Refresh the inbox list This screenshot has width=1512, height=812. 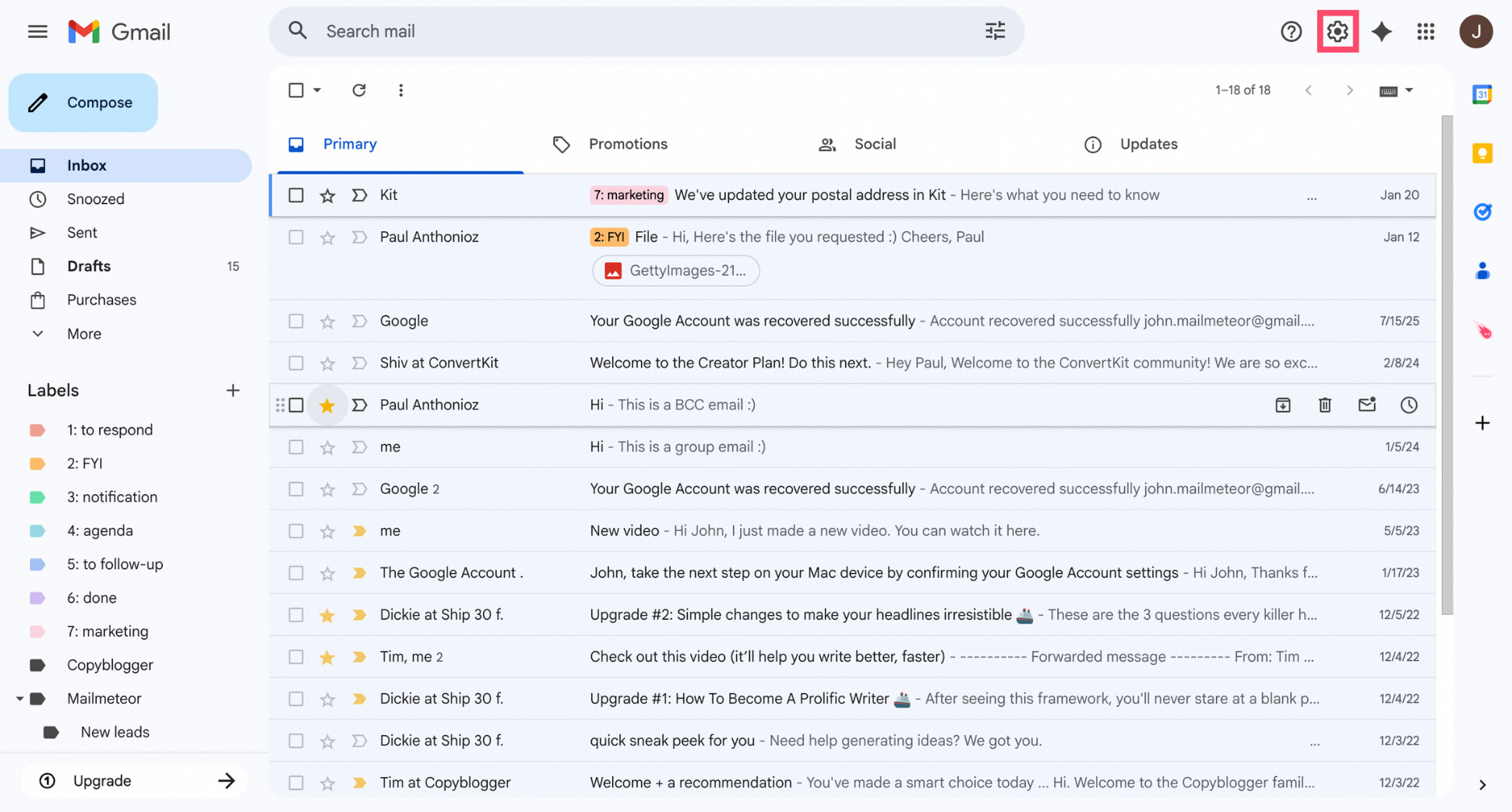(359, 90)
